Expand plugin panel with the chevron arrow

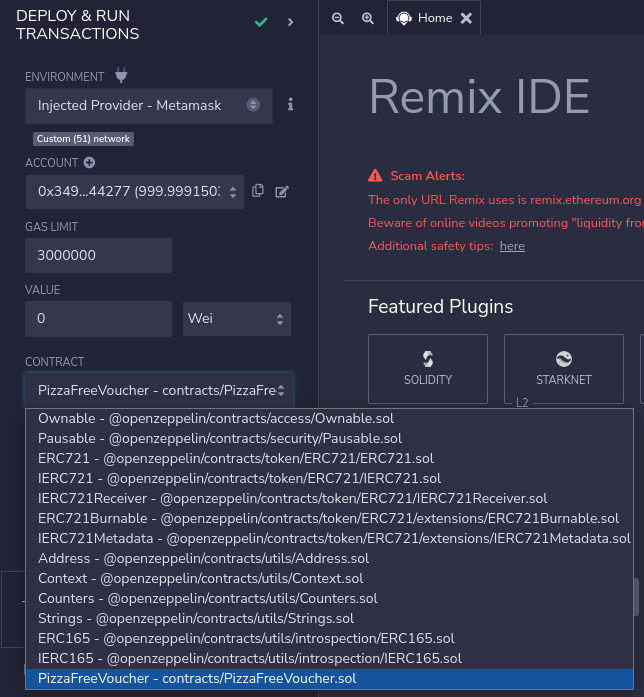coord(290,22)
